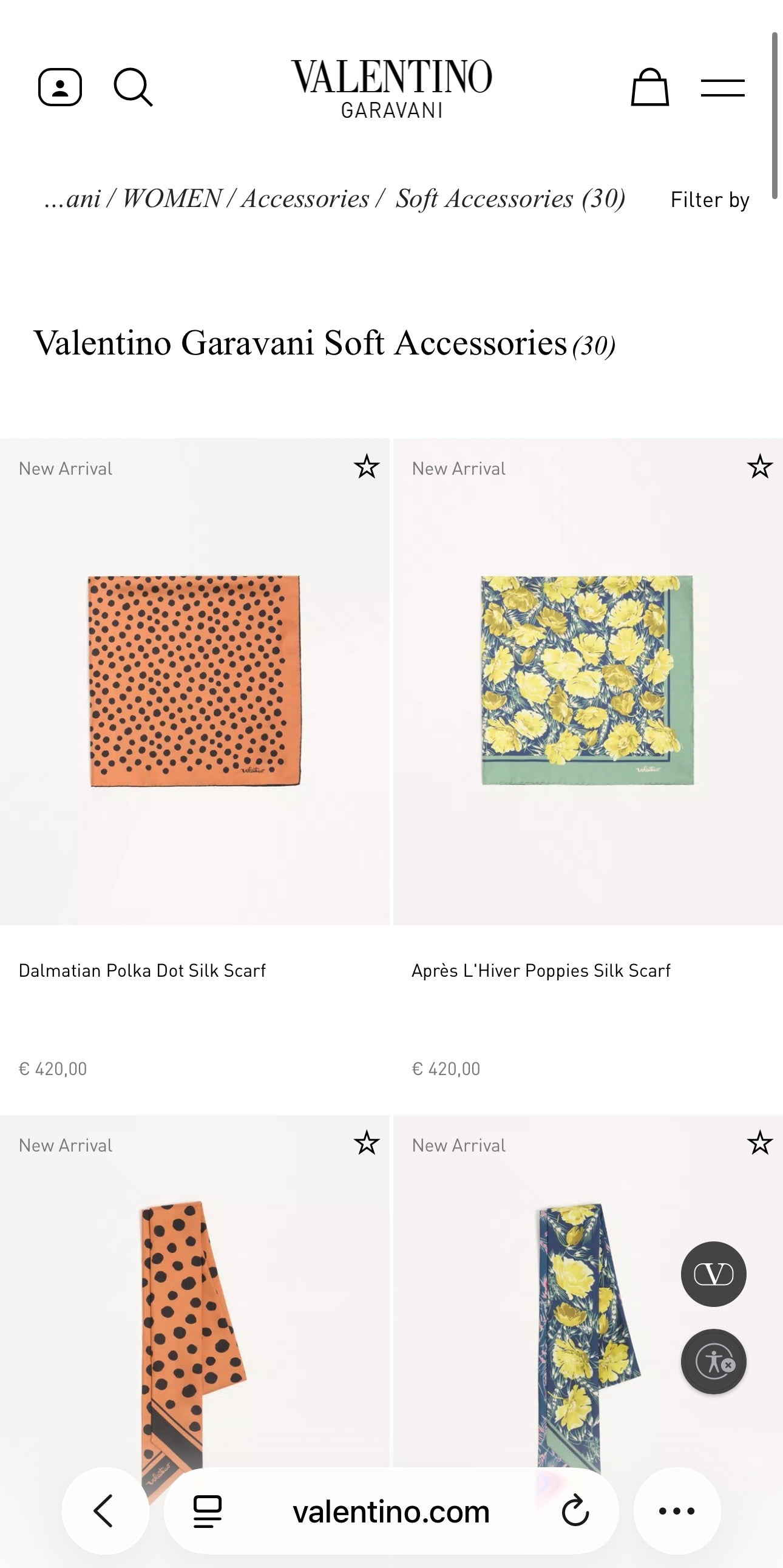Expand the Filter by options
783x1568 pixels.
[710, 200]
